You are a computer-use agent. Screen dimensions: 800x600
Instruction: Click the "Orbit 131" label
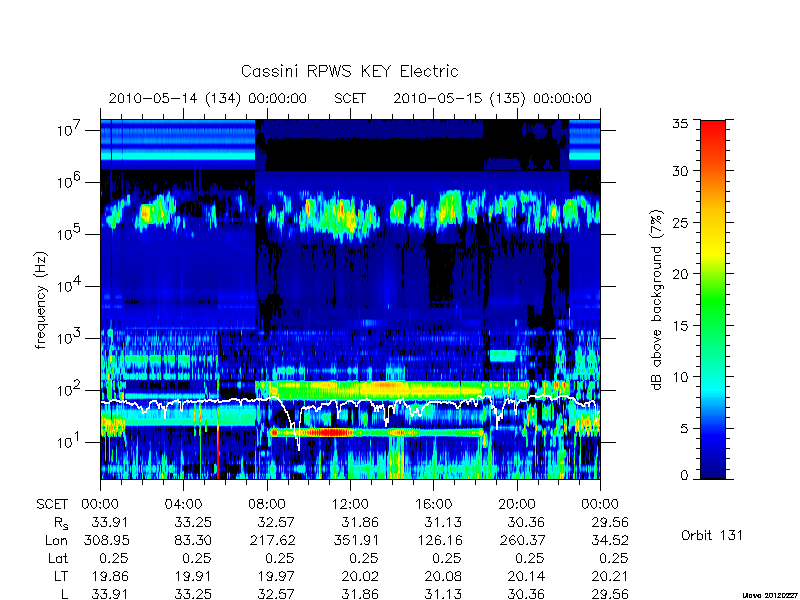click(712, 536)
